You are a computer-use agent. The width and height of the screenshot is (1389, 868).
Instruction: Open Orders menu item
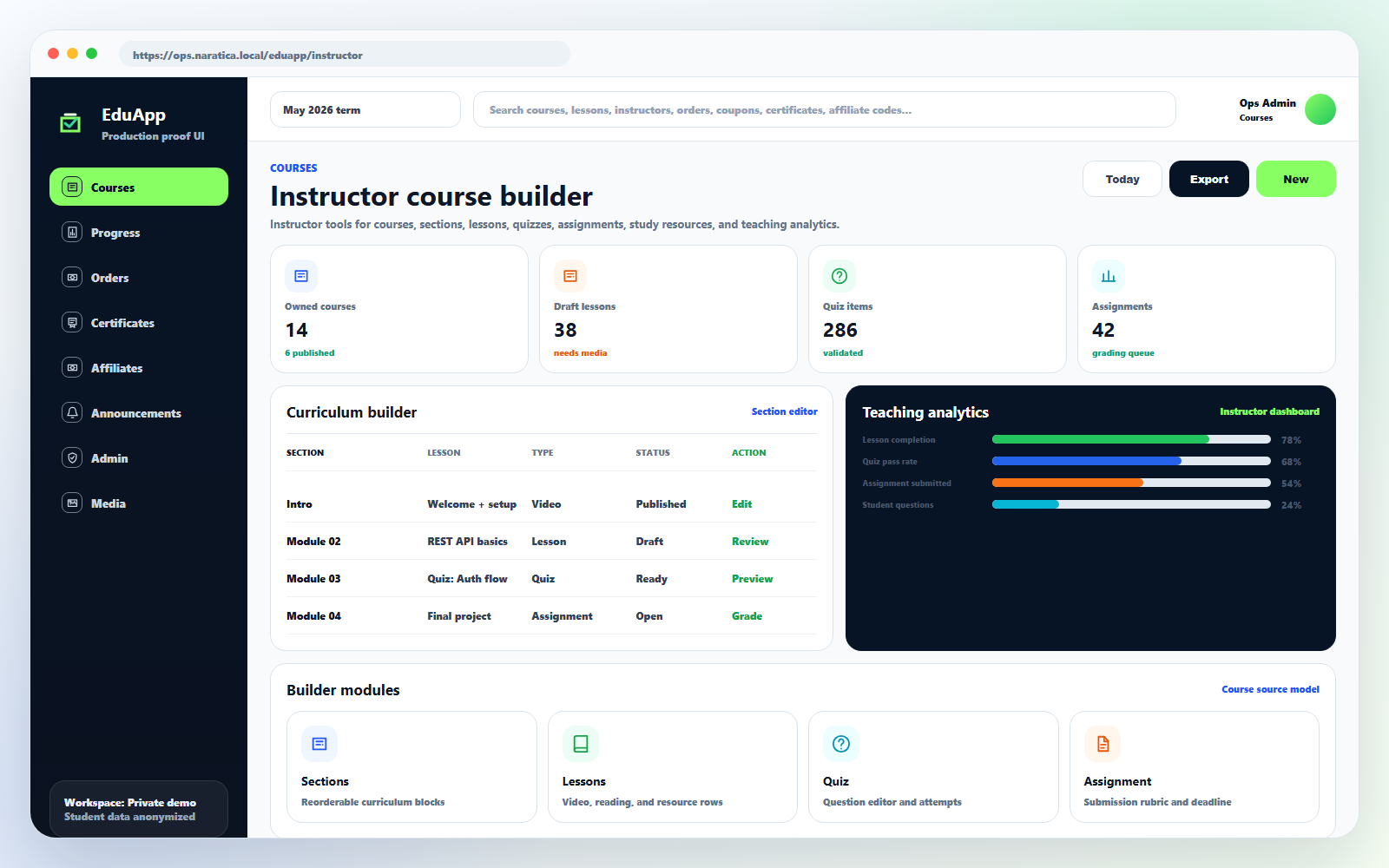pyautogui.click(x=139, y=278)
